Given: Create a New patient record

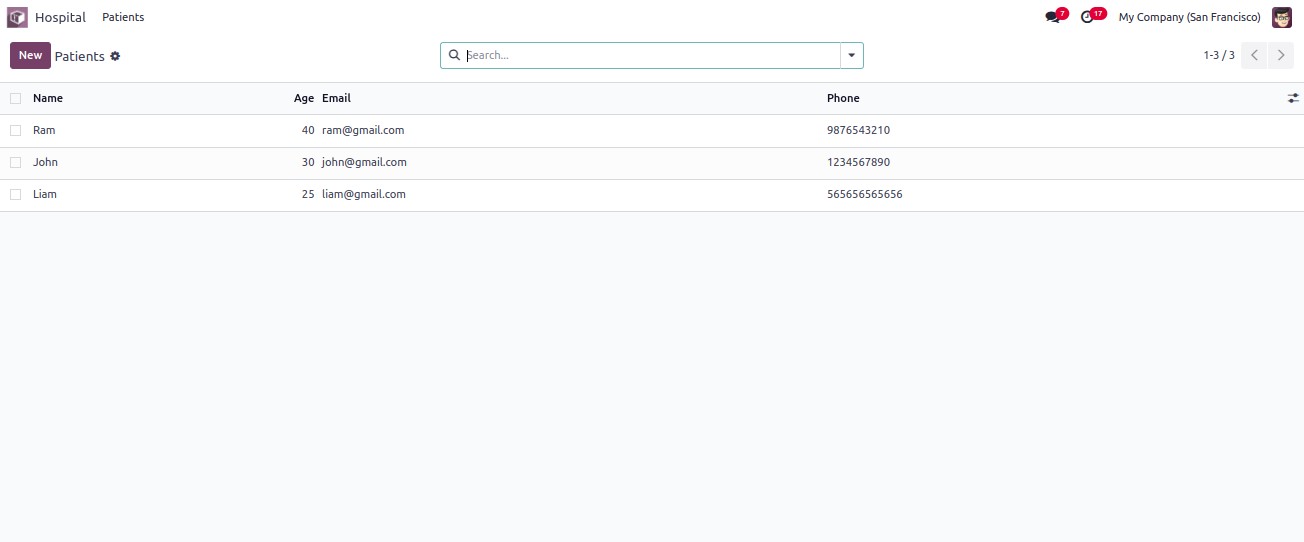Looking at the screenshot, I should pyautogui.click(x=30, y=55).
